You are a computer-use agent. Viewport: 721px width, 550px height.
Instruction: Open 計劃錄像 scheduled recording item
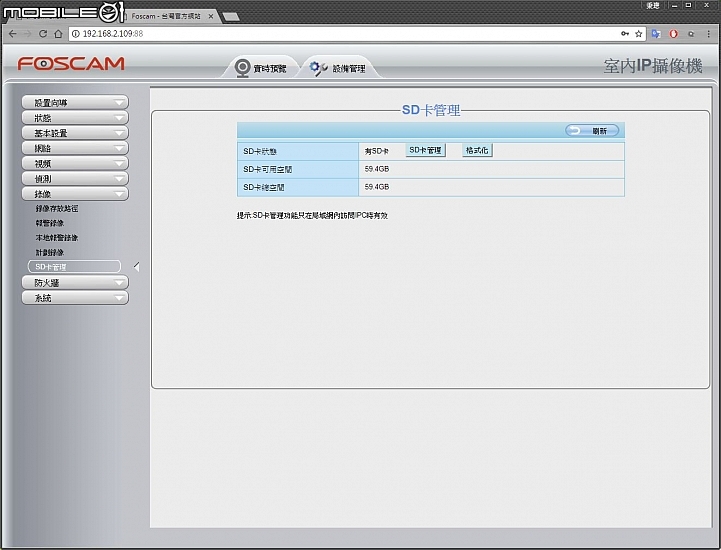[x=50, y=252]
